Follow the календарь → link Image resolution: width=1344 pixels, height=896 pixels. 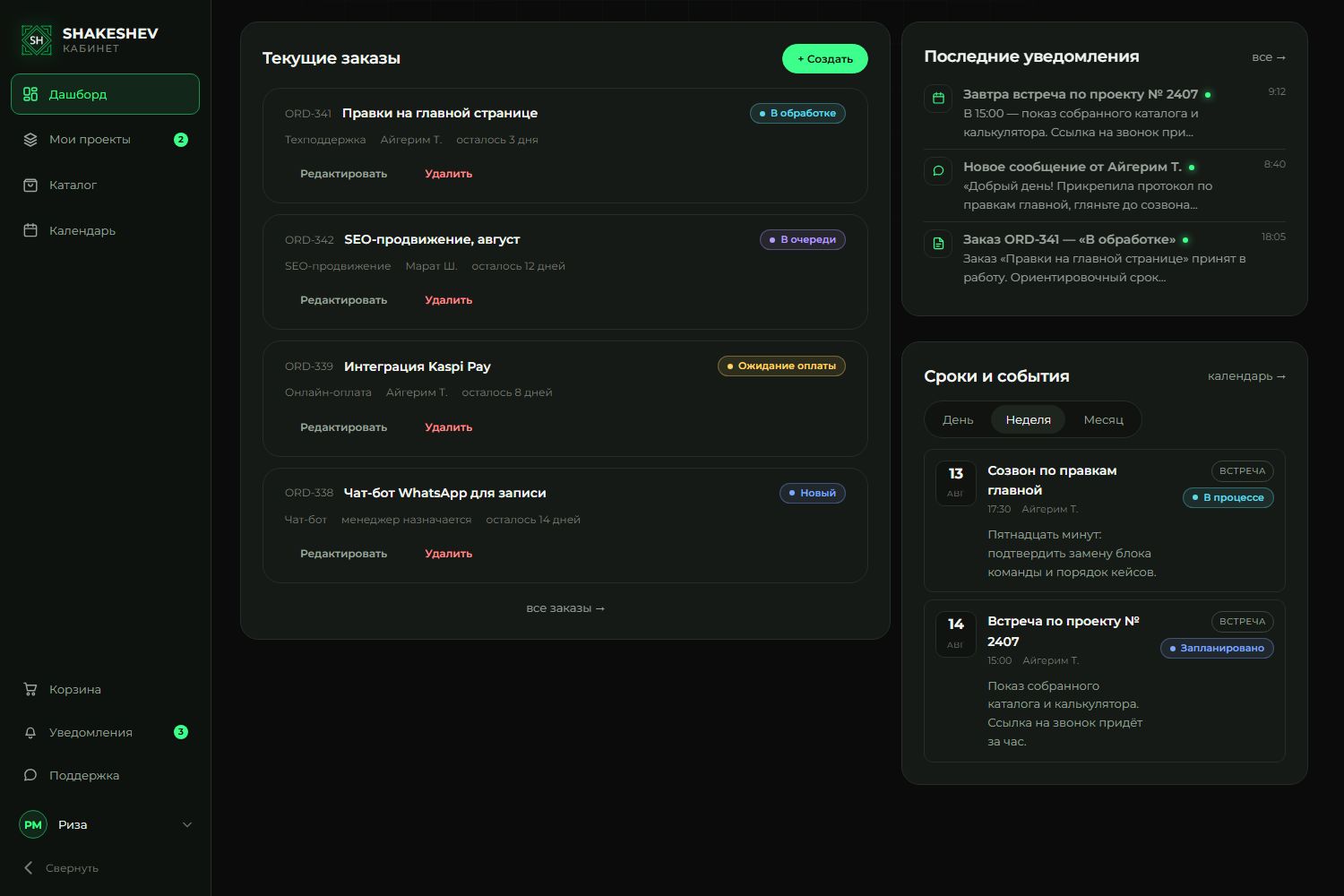tap(1246, 376)
